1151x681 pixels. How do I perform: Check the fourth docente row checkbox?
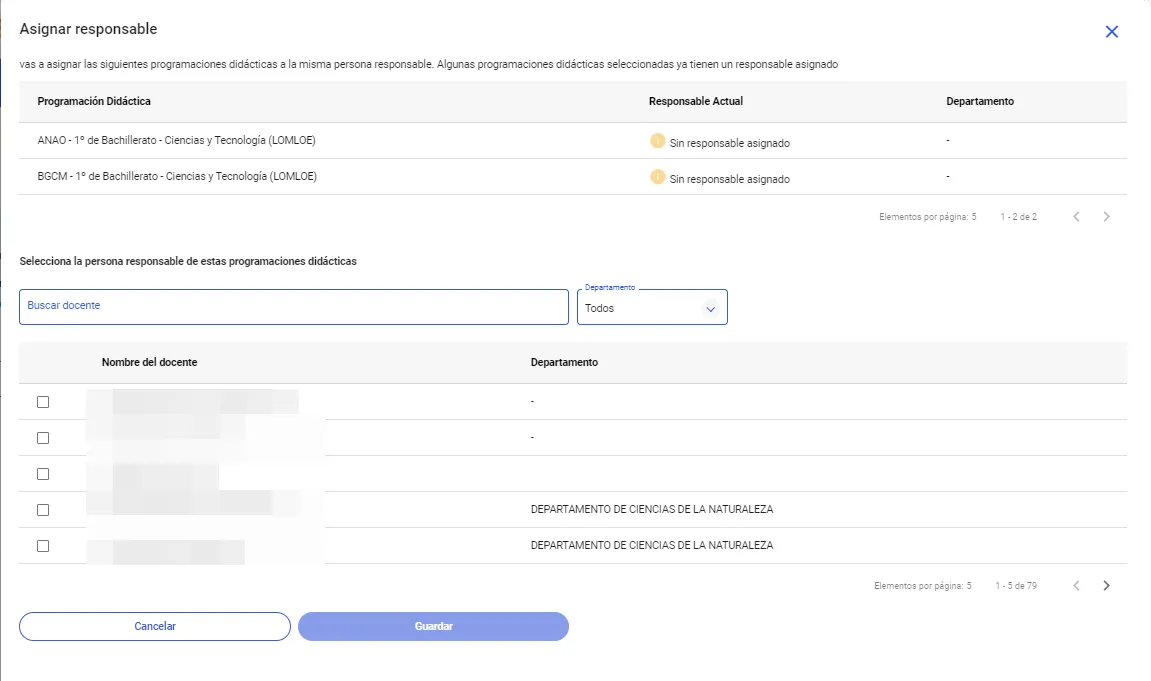point(41,509)
